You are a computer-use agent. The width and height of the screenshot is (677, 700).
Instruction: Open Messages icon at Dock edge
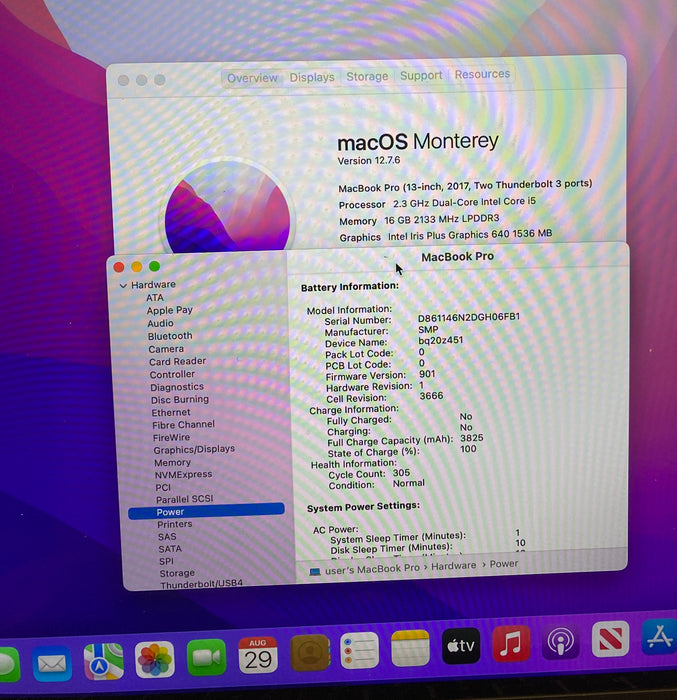[9, 665]
